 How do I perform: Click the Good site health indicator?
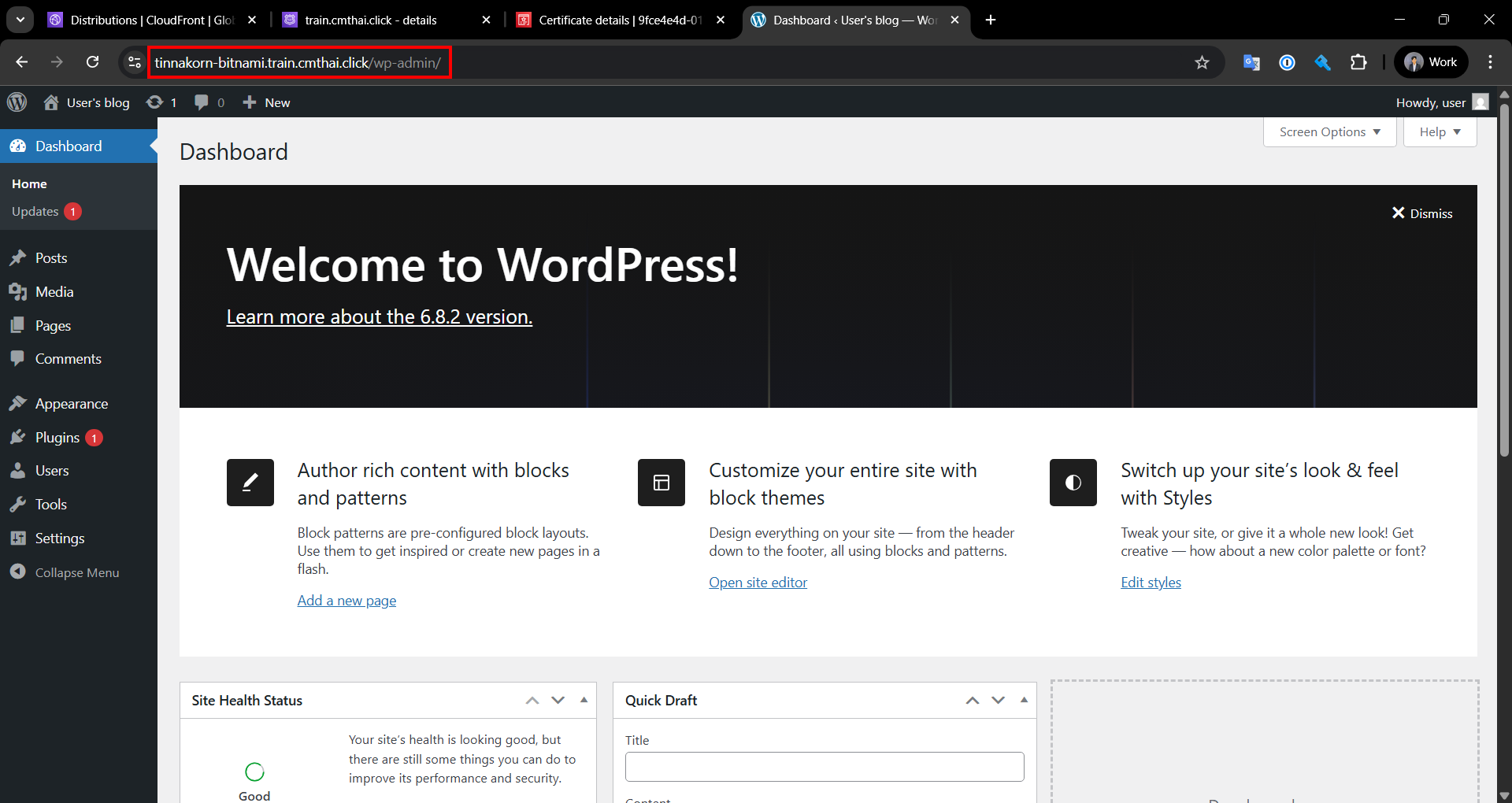pos(254,782)
